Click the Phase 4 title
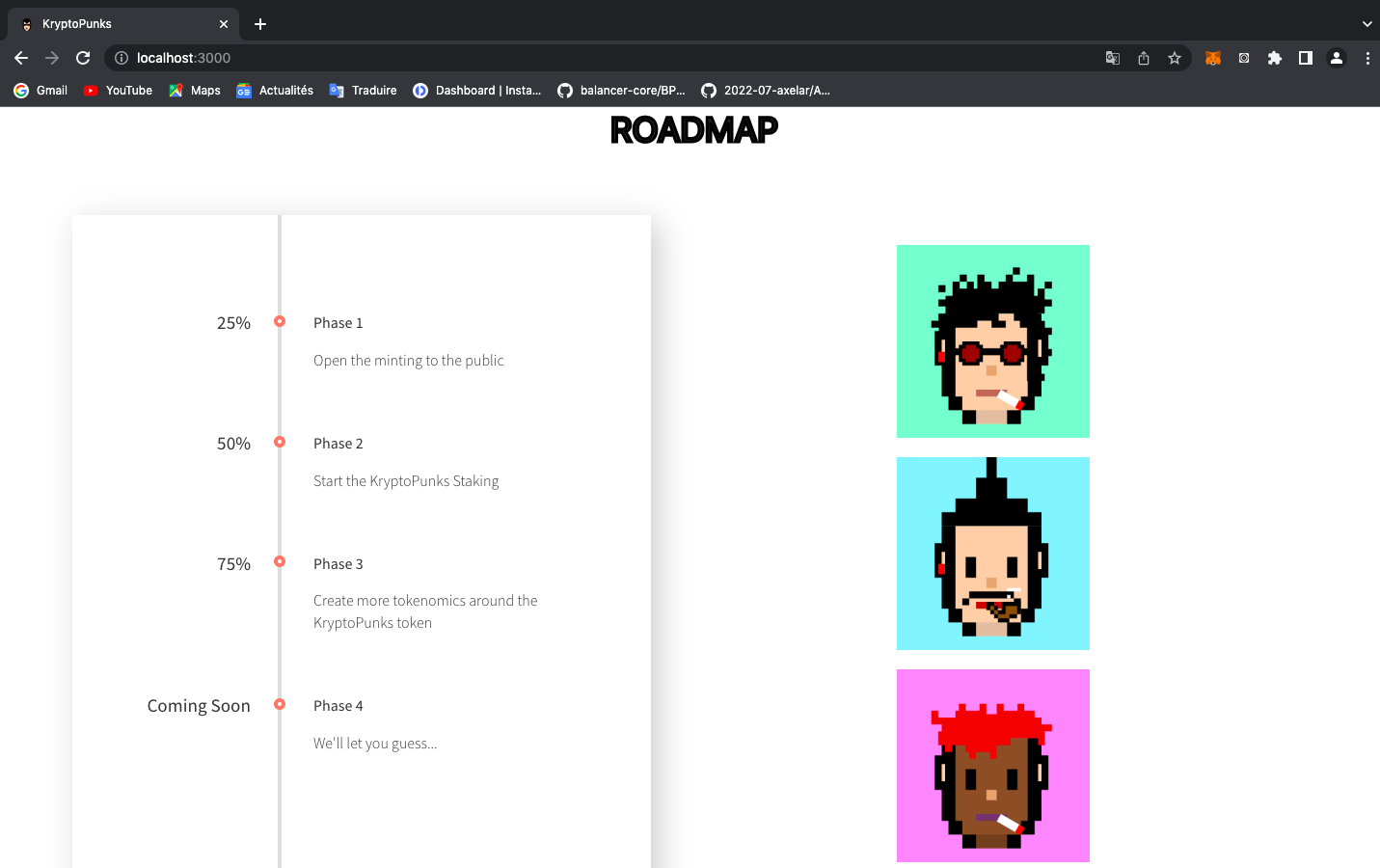Viewport: 1380px width, 868px height. [x=338, y=706]
